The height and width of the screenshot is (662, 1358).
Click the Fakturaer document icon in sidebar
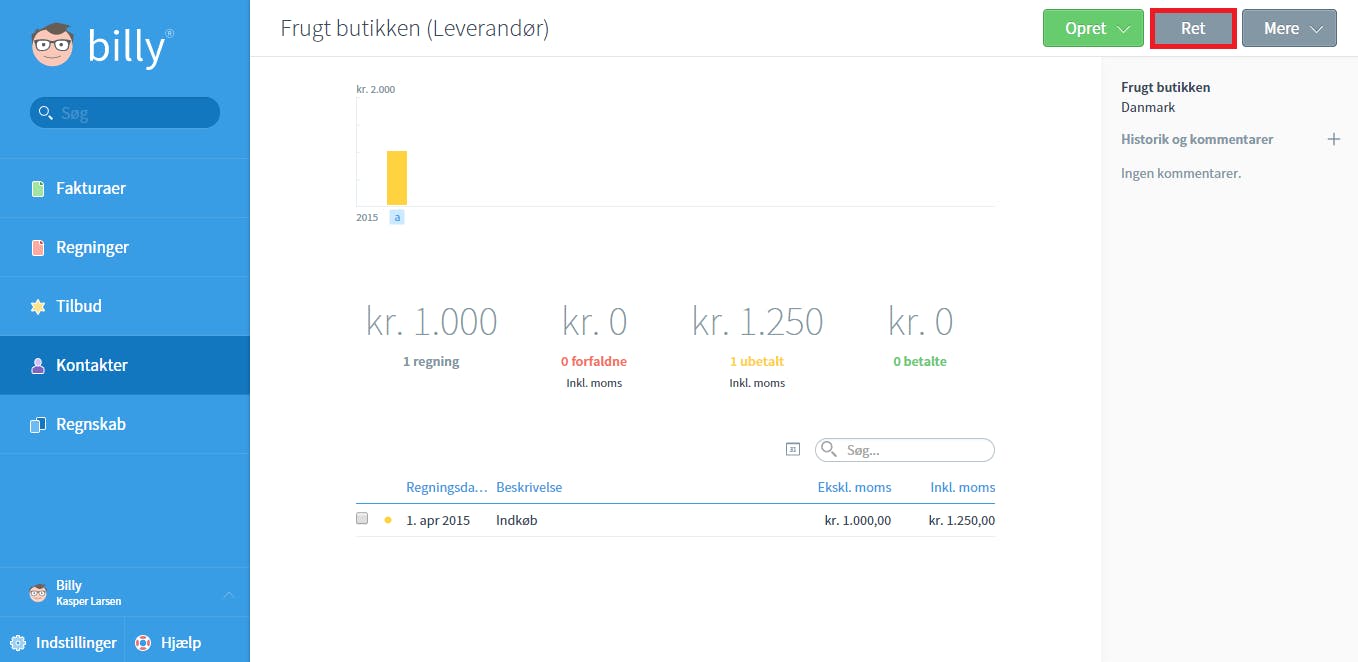pyautogui.click(x=38, y=188)
